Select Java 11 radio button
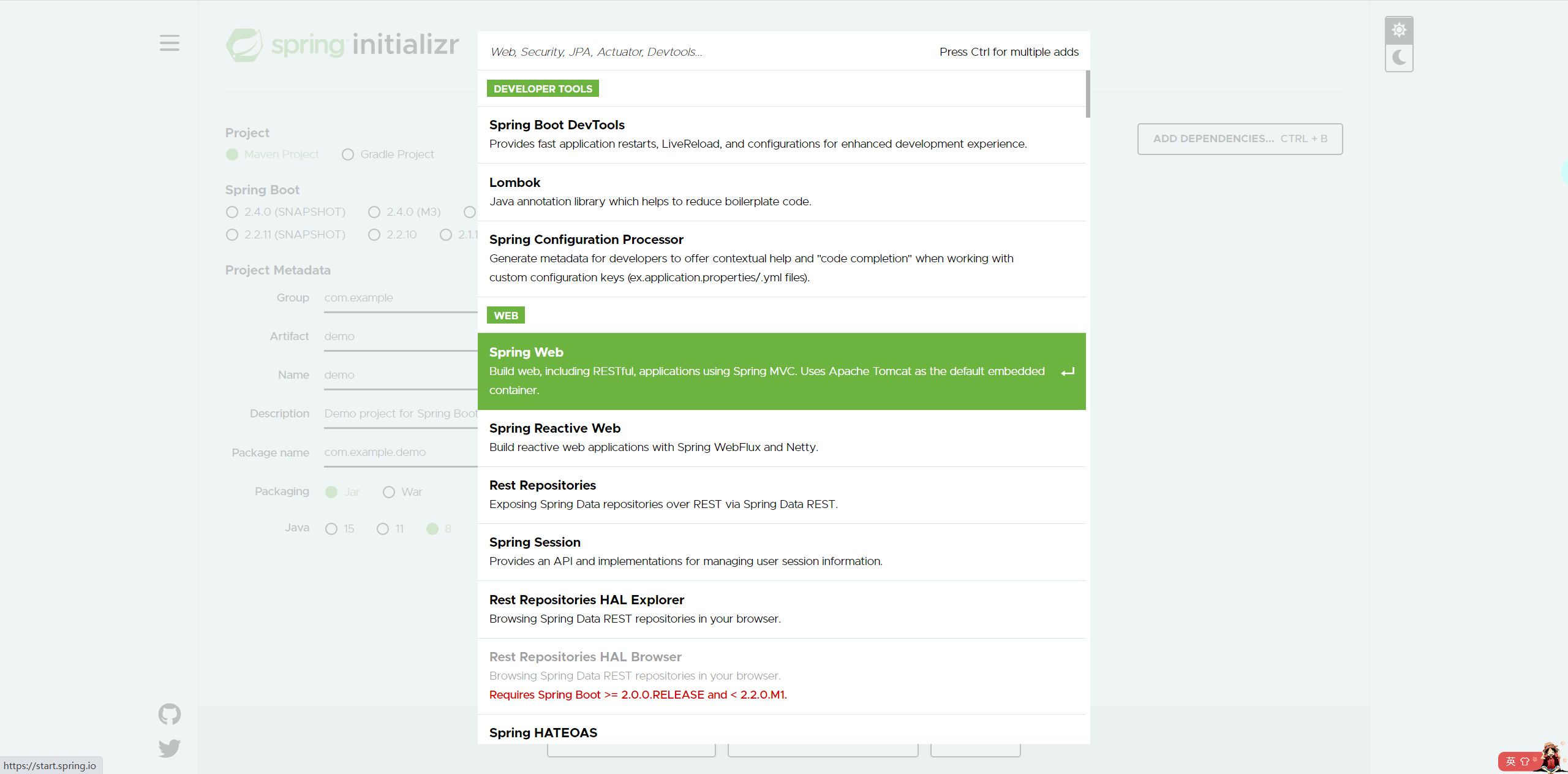 pos(383,529)
